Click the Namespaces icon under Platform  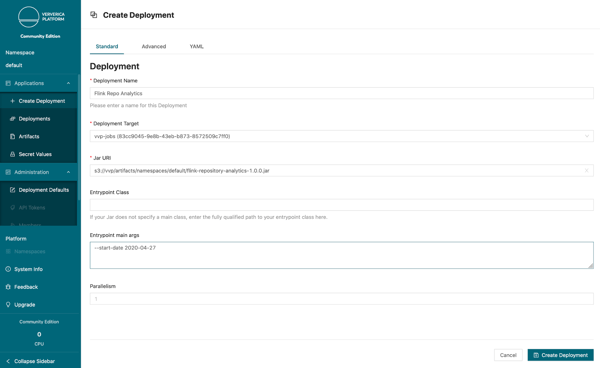tap(8, 251)
